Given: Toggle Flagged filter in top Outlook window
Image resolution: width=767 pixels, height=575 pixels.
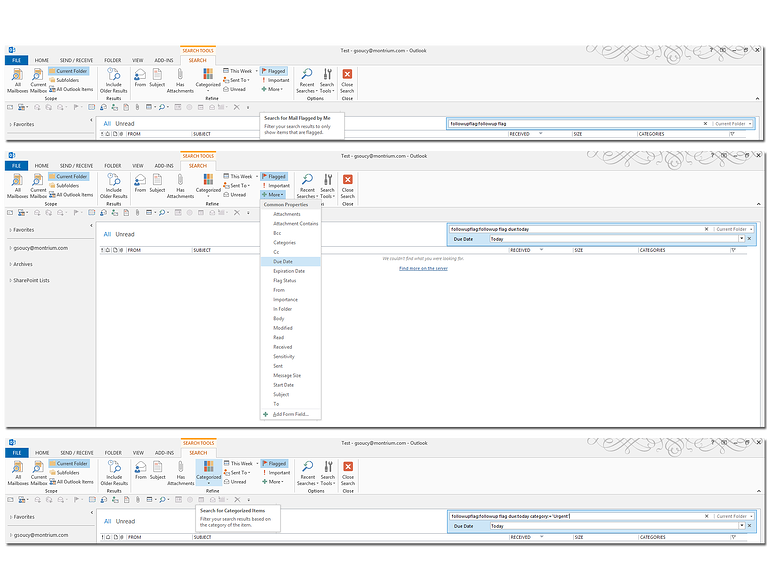Looking at the screenshot, I should tap(274, 71).
